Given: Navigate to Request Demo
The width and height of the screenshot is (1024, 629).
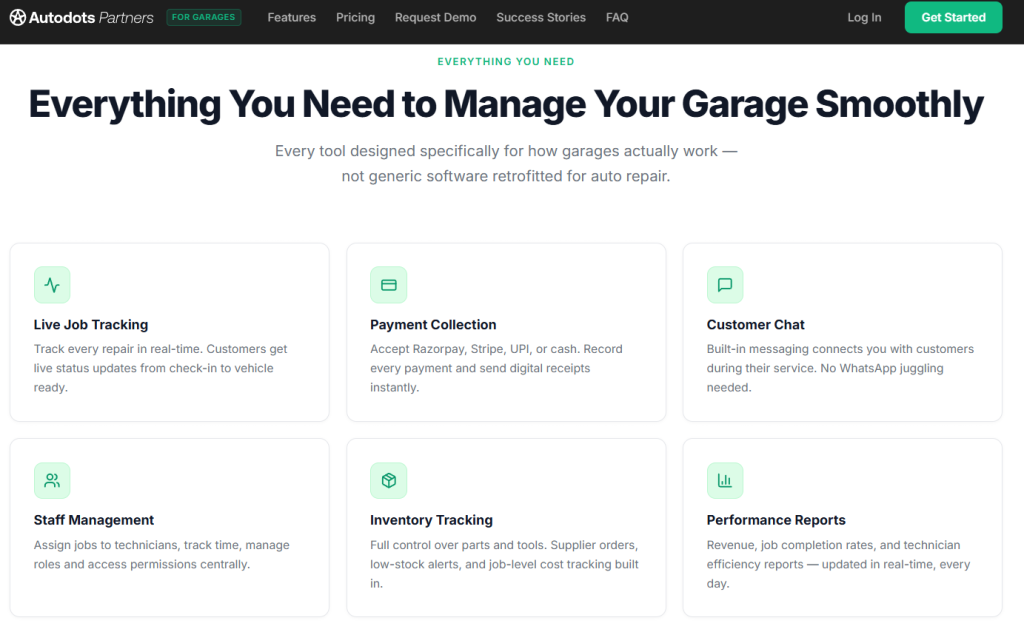Looking at the screenshot, I should 435,17.
